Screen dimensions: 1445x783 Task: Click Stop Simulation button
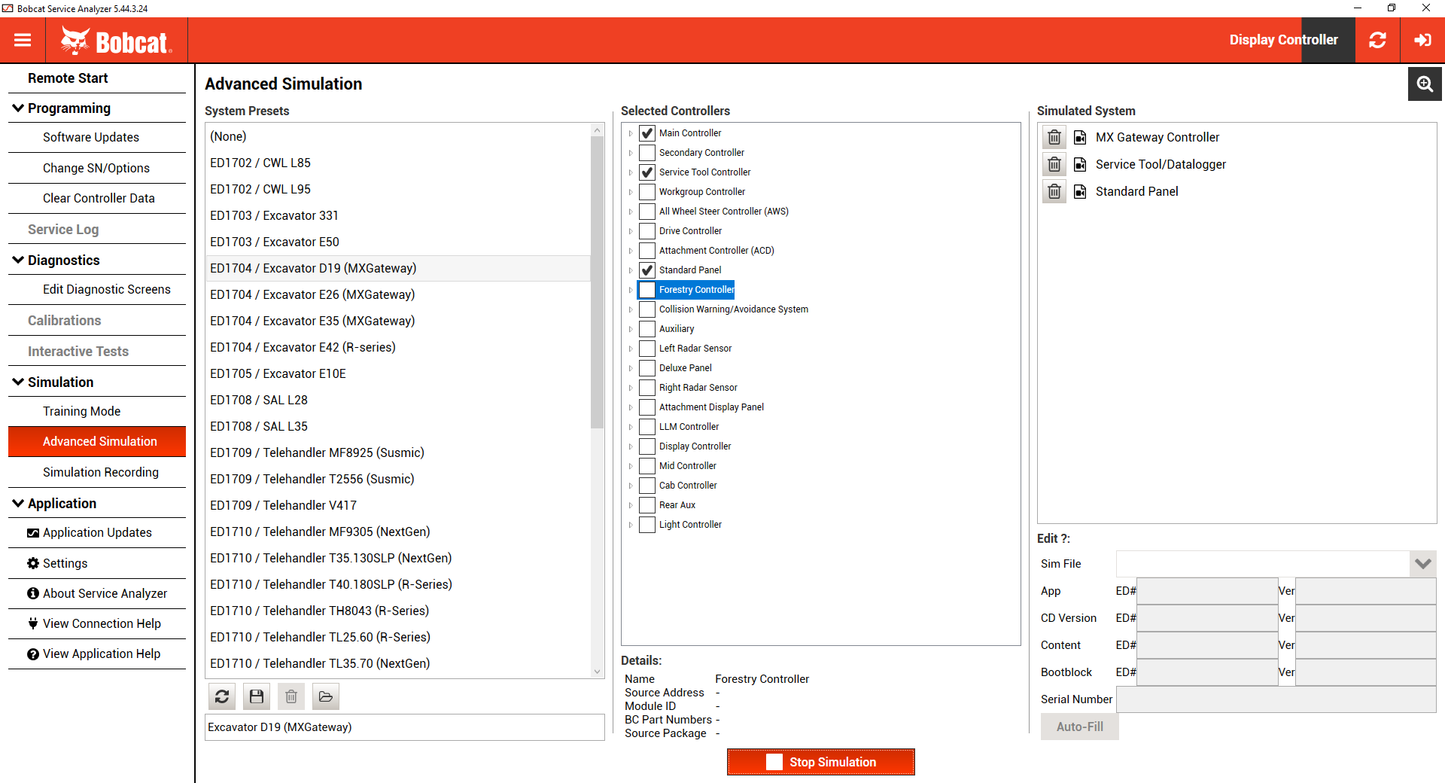coord(821,762)
